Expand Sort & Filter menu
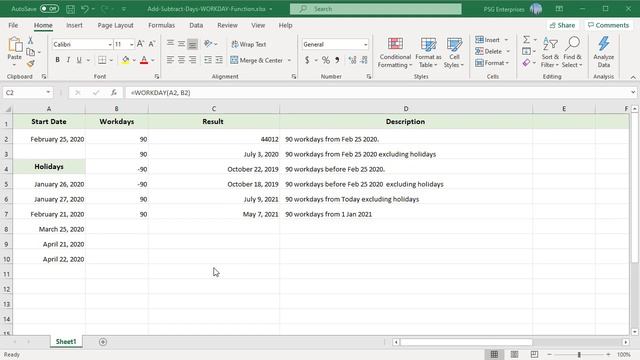The image size is (640, 360). click(550, 52)
